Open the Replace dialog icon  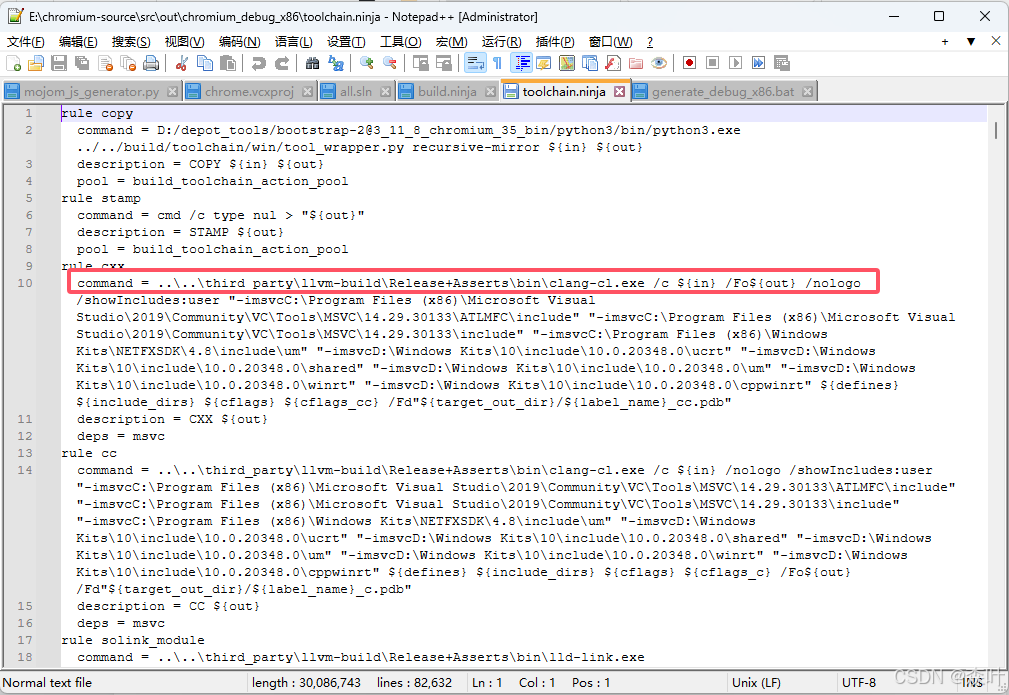[x=335, y=63]
